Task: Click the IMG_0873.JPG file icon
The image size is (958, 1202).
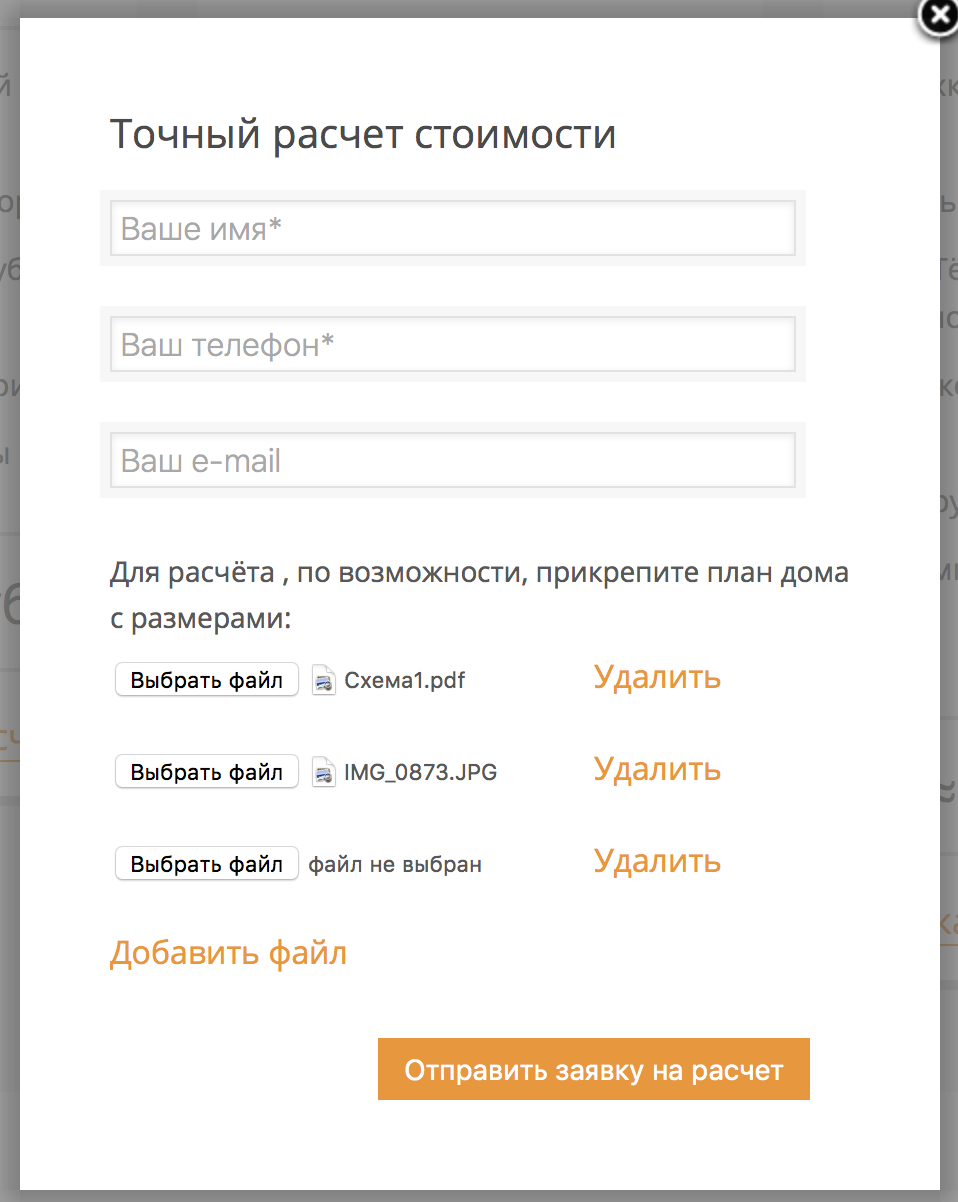Action: pyautogui.click(x=324, y=772)
